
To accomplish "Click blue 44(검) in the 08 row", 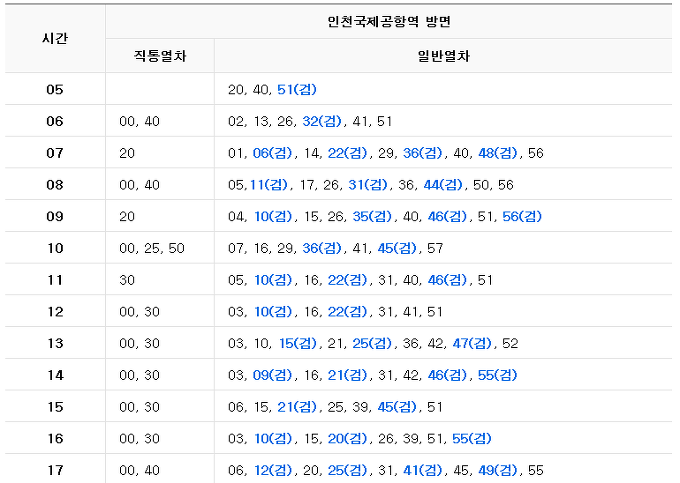I will (x=443, y=185).
